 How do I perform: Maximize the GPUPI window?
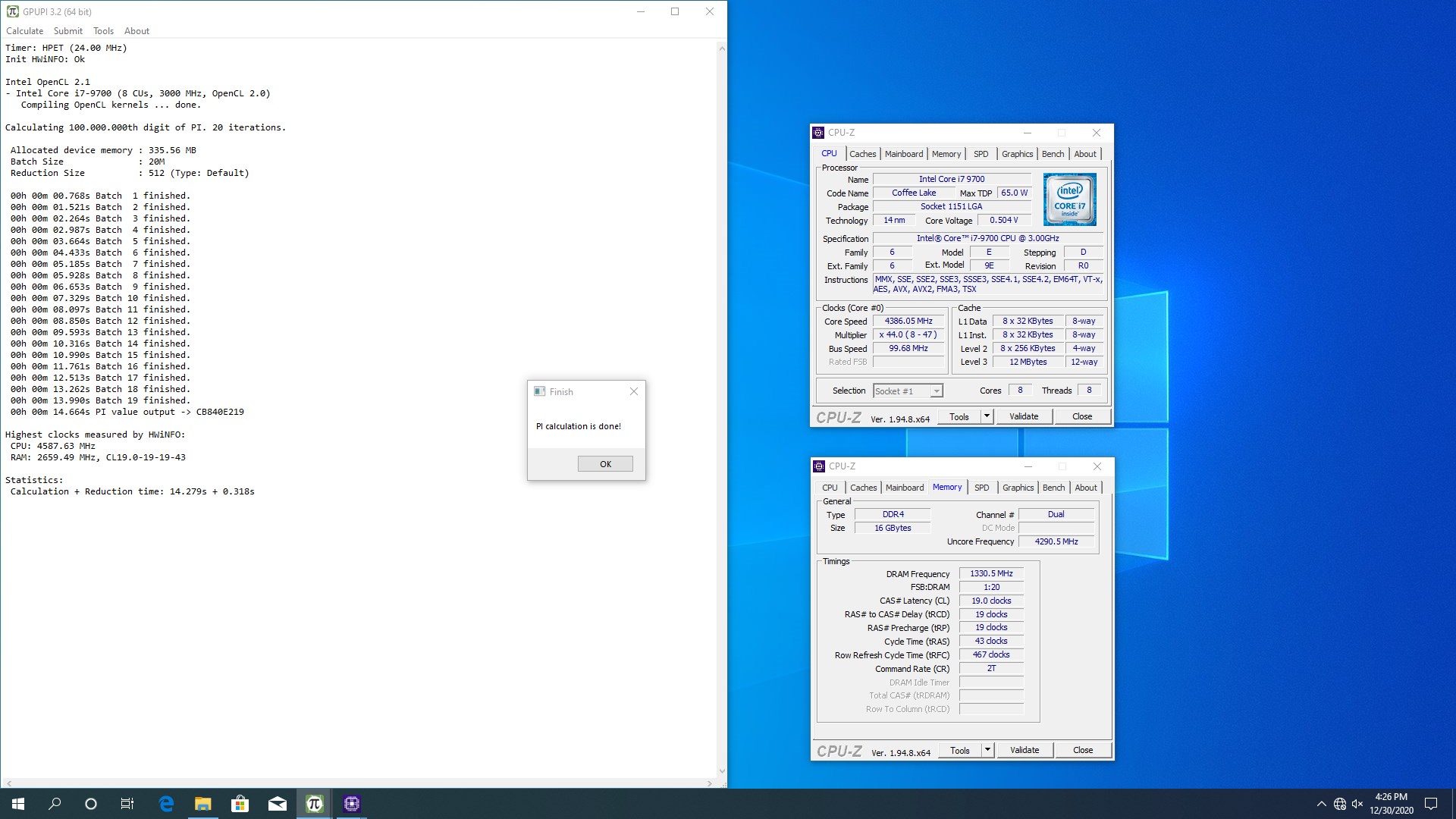coord(675,11)
